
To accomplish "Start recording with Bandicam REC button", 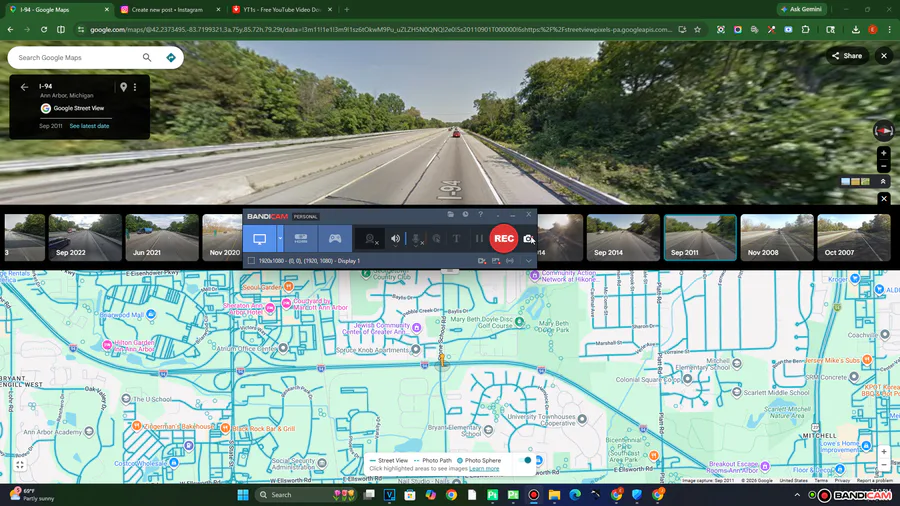I will tap(503, 239).
